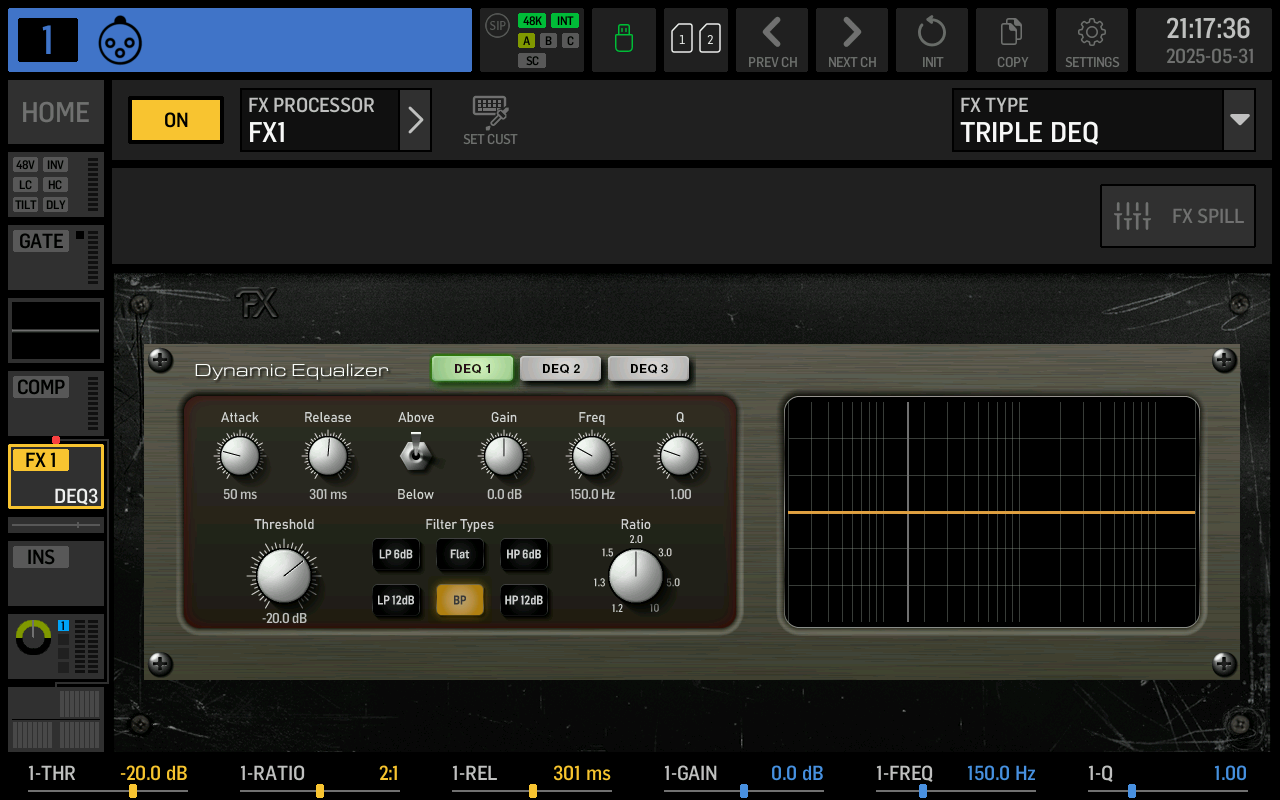Open the SETTINGS gear

(1092, 40)
